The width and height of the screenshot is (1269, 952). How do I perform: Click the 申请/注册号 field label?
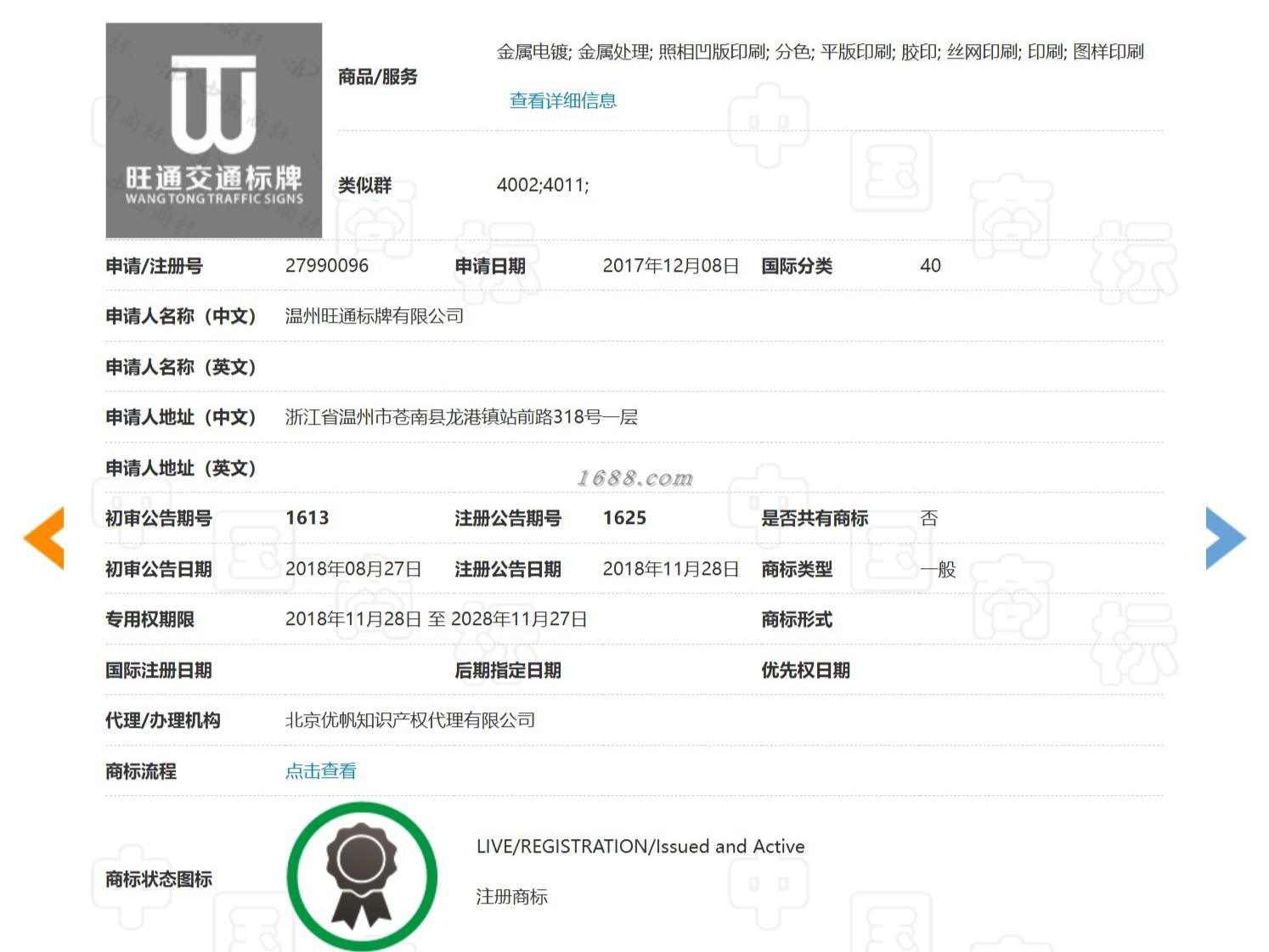tap(155, 266)
